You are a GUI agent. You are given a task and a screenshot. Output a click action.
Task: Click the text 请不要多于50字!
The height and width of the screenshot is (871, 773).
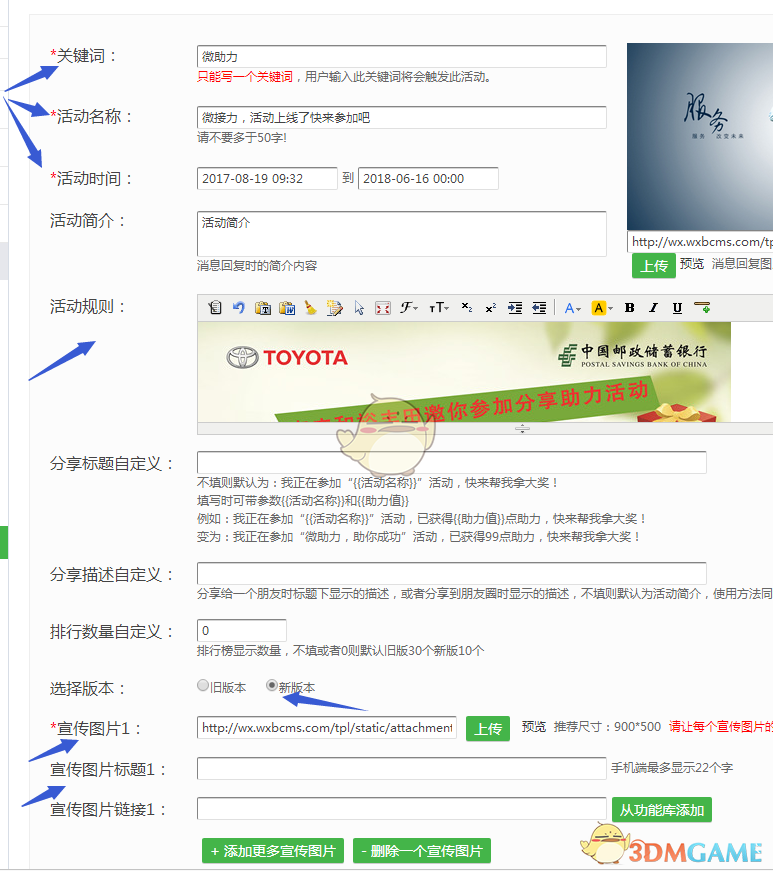[x=242, y=138]
